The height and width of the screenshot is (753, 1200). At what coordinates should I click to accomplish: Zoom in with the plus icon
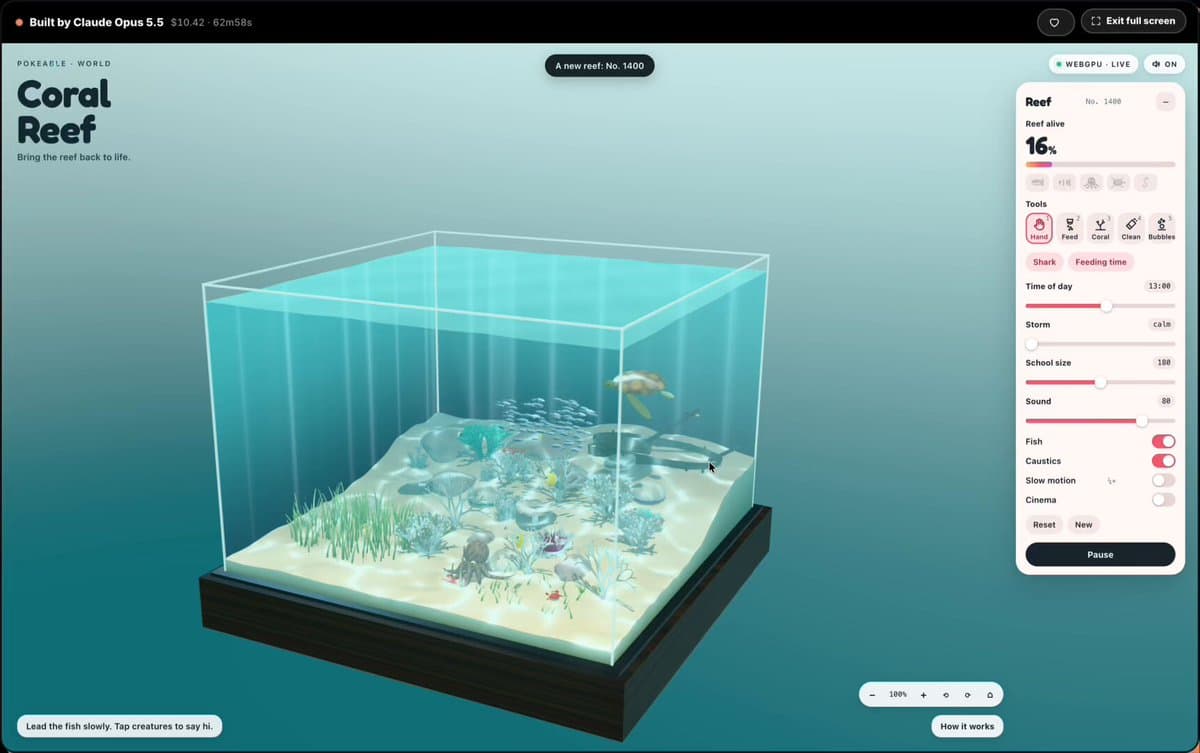point(923,694)
